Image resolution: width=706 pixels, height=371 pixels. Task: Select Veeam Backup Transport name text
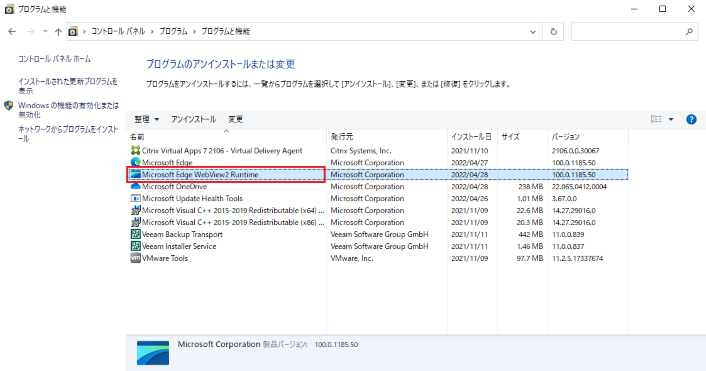pos(182,234)
